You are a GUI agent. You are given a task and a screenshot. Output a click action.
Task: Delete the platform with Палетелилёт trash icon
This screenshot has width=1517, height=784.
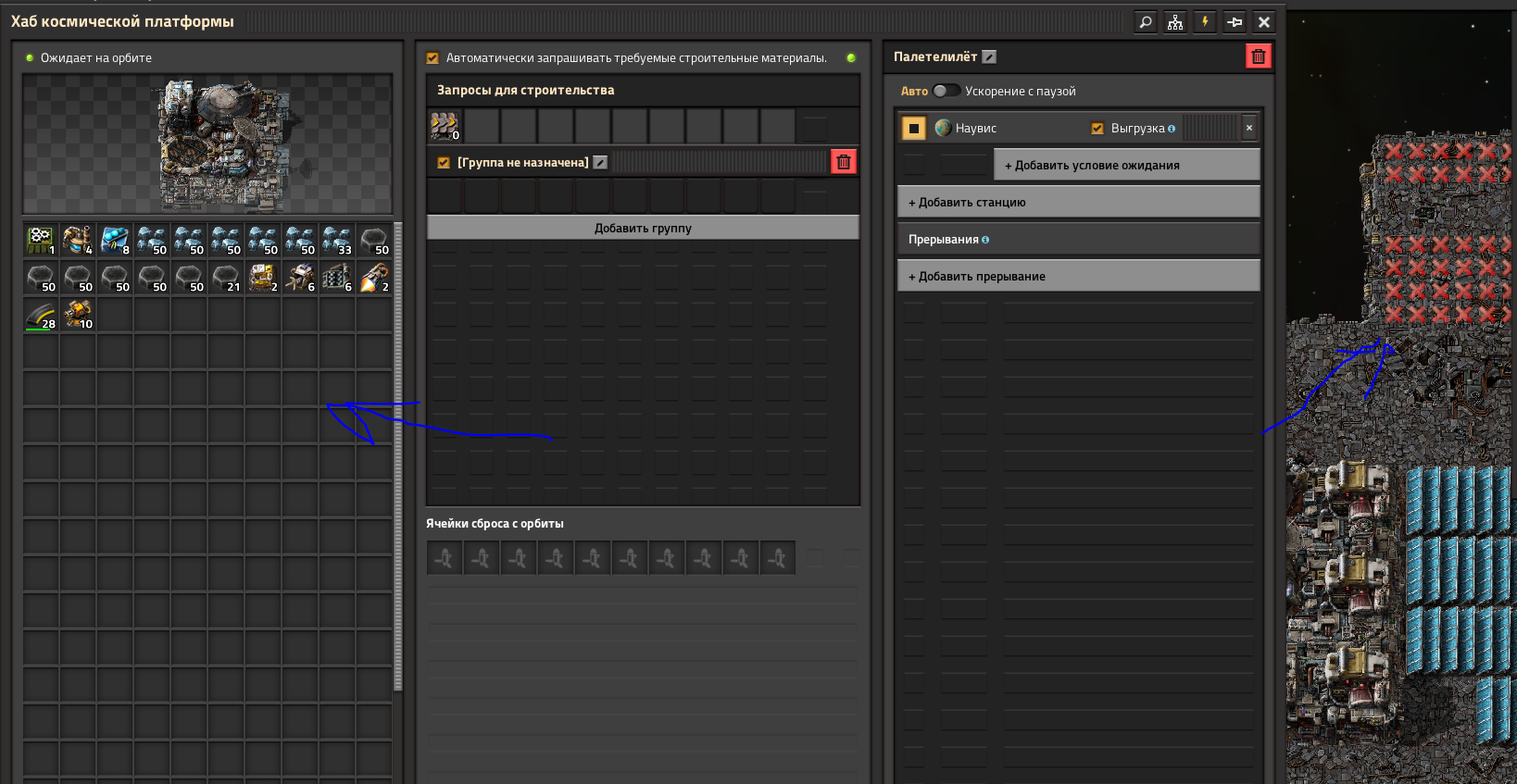click(x=1258, y=57)
